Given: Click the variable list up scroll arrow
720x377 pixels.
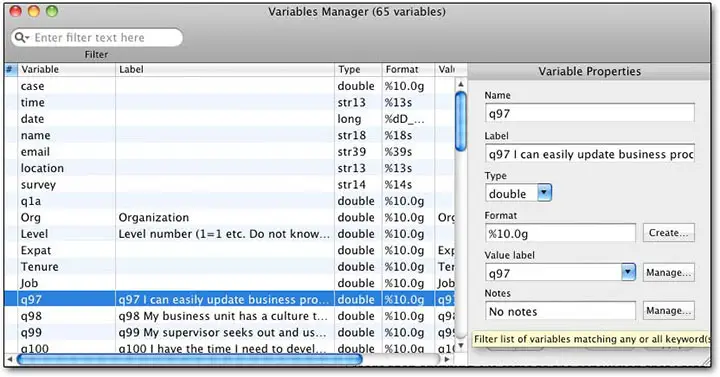Looking at the screenshot, I should [461, 84].
